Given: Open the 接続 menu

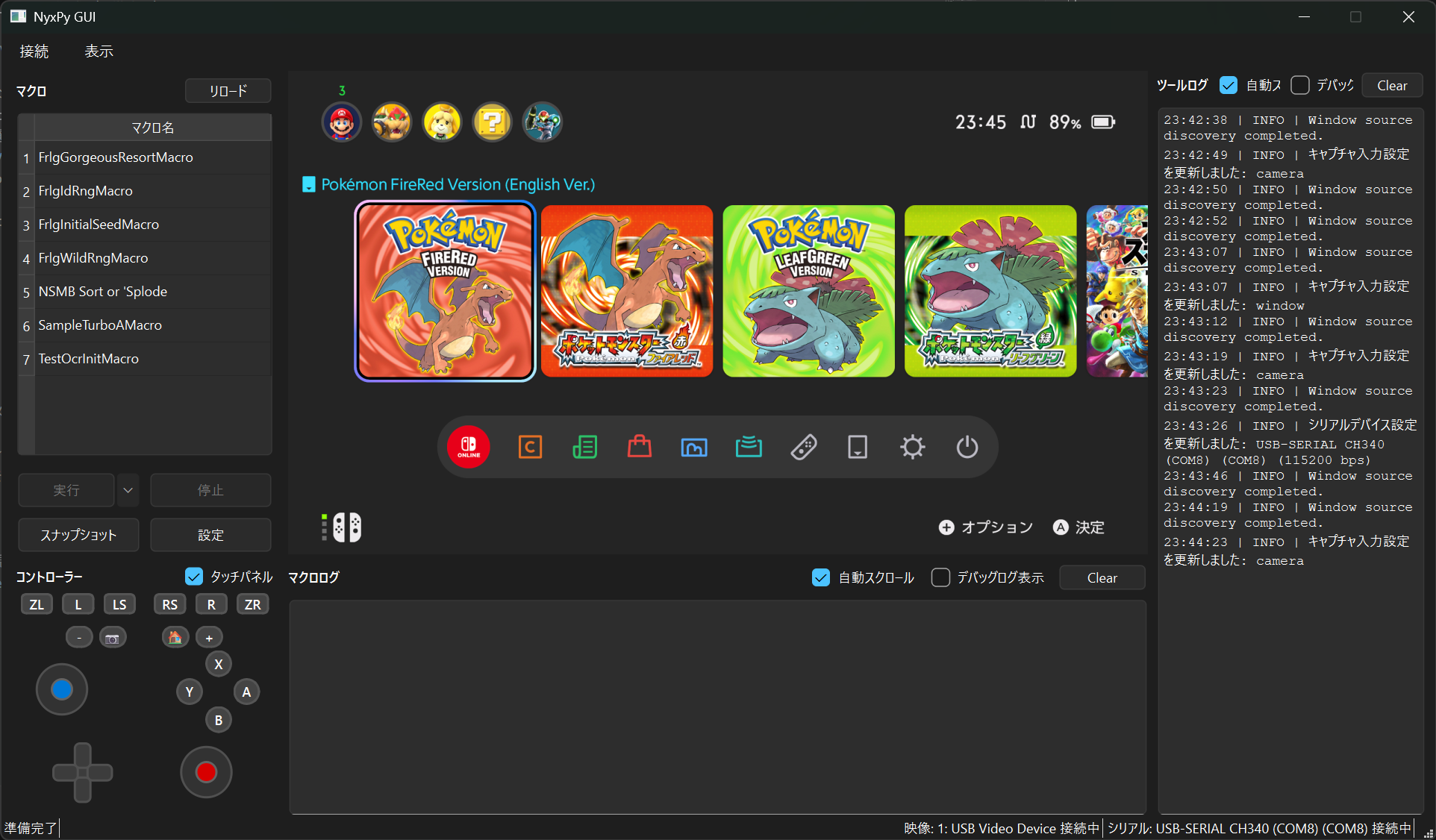Looking at the screenshot, I should 34,51.
